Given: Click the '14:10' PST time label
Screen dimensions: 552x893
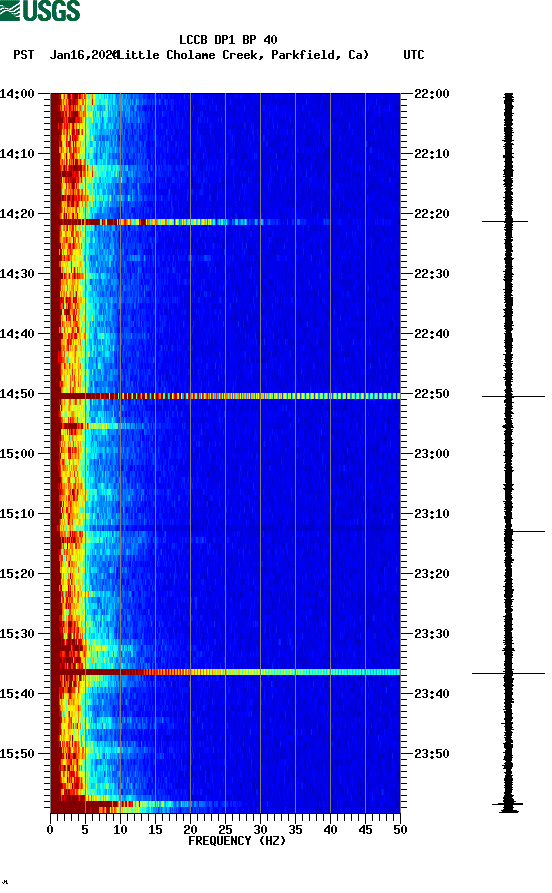Looking at the screenshot, I should (x=17, y=154).
